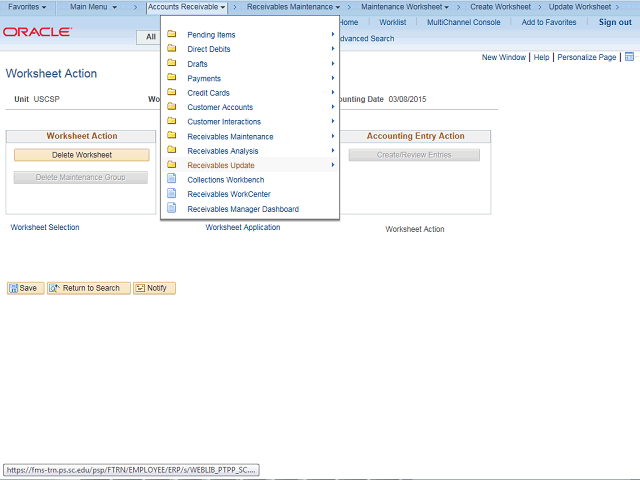Open the Favorites dropdown
Viewport: 640px width, 480px height.
[x=27, y=7]
